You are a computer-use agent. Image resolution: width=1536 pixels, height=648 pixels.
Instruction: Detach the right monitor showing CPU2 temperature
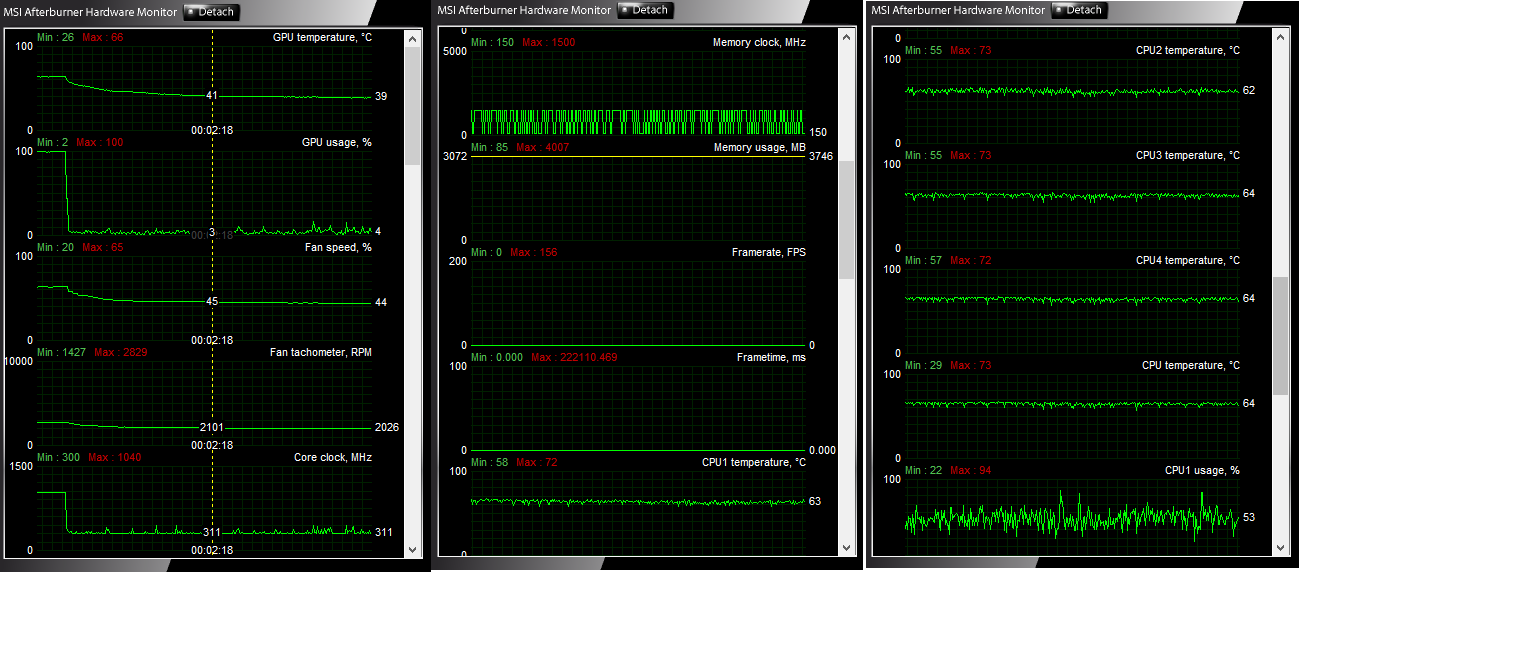tap(1079, 10)
